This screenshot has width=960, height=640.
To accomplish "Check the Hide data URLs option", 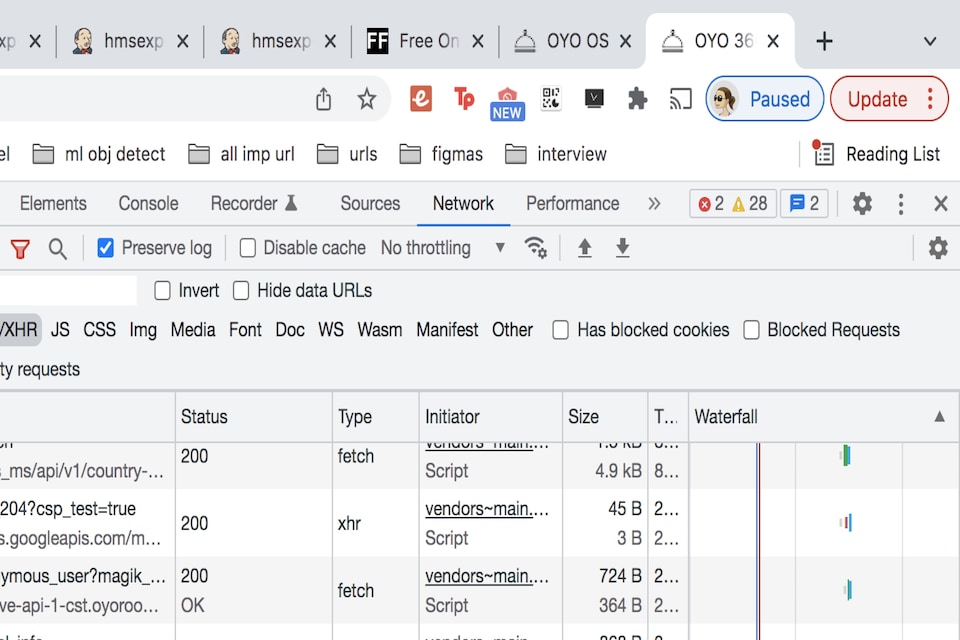I will click(x=241, y=291).
